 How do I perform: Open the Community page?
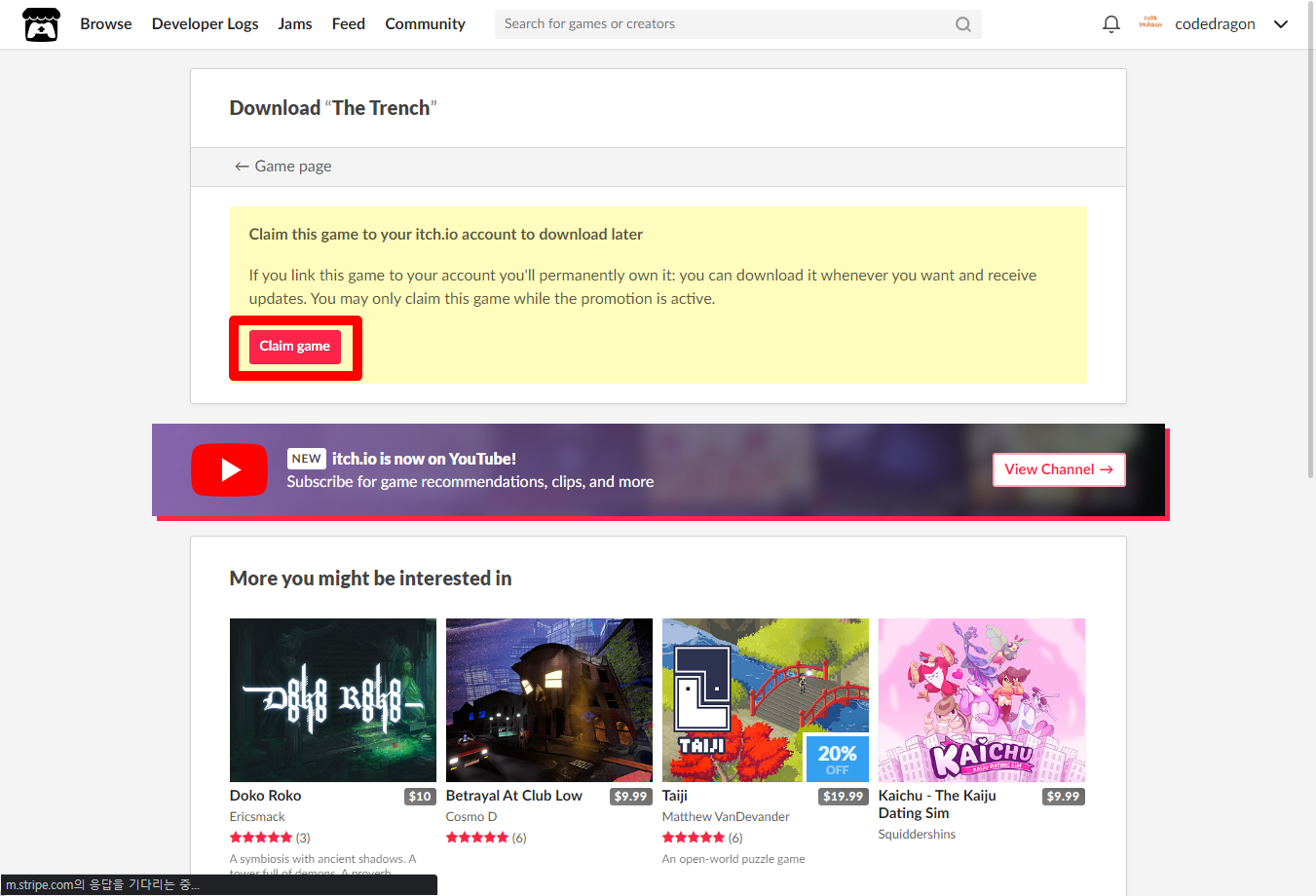pos(425,24)
